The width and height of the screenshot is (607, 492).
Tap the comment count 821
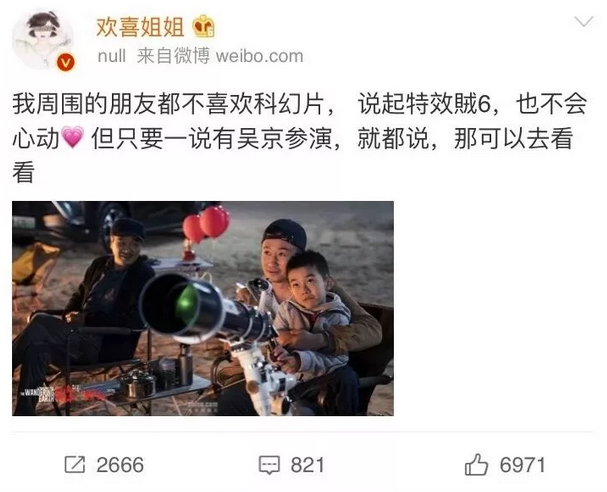click(x=307, y=465)
